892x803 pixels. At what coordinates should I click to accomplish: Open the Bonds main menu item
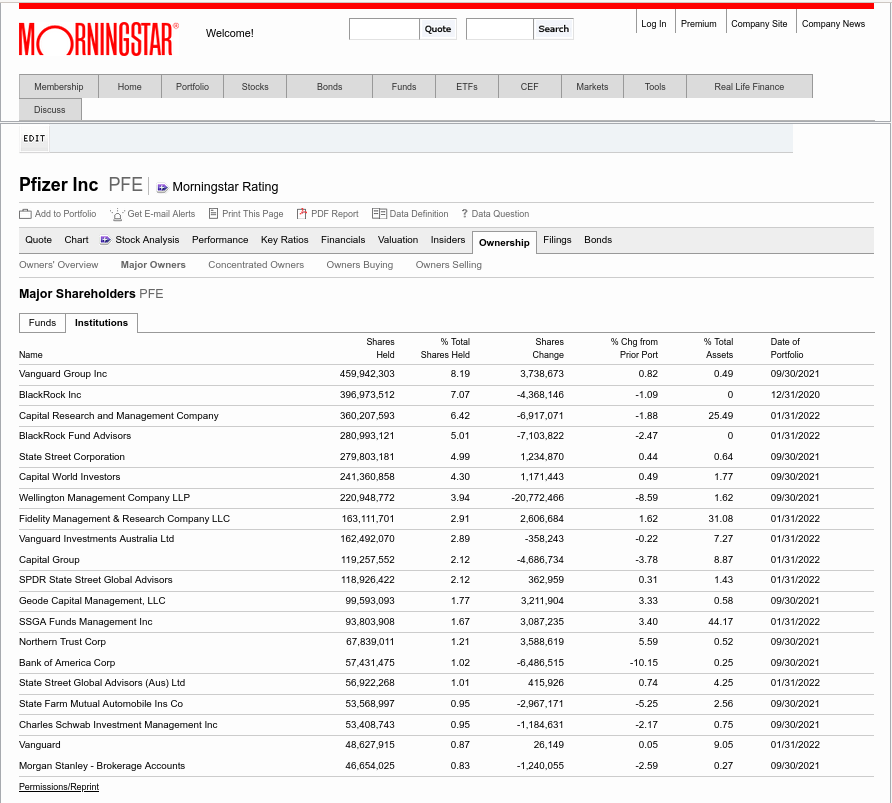[329, 86]
